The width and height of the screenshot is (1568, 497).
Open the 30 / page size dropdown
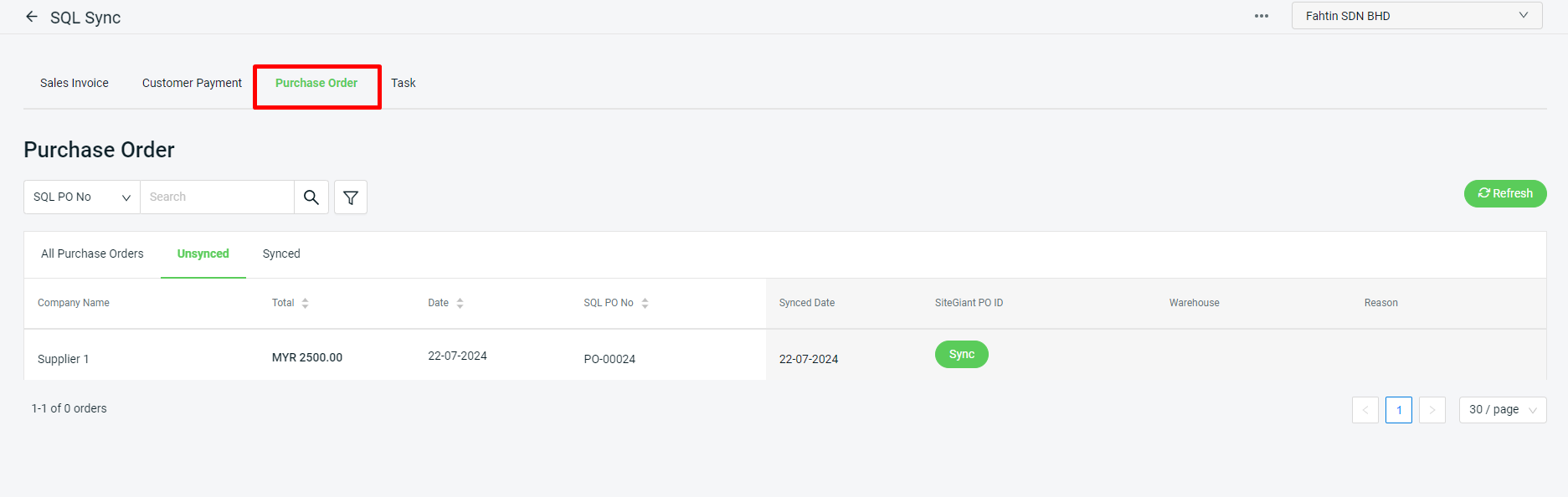[x=1502, y=409]
